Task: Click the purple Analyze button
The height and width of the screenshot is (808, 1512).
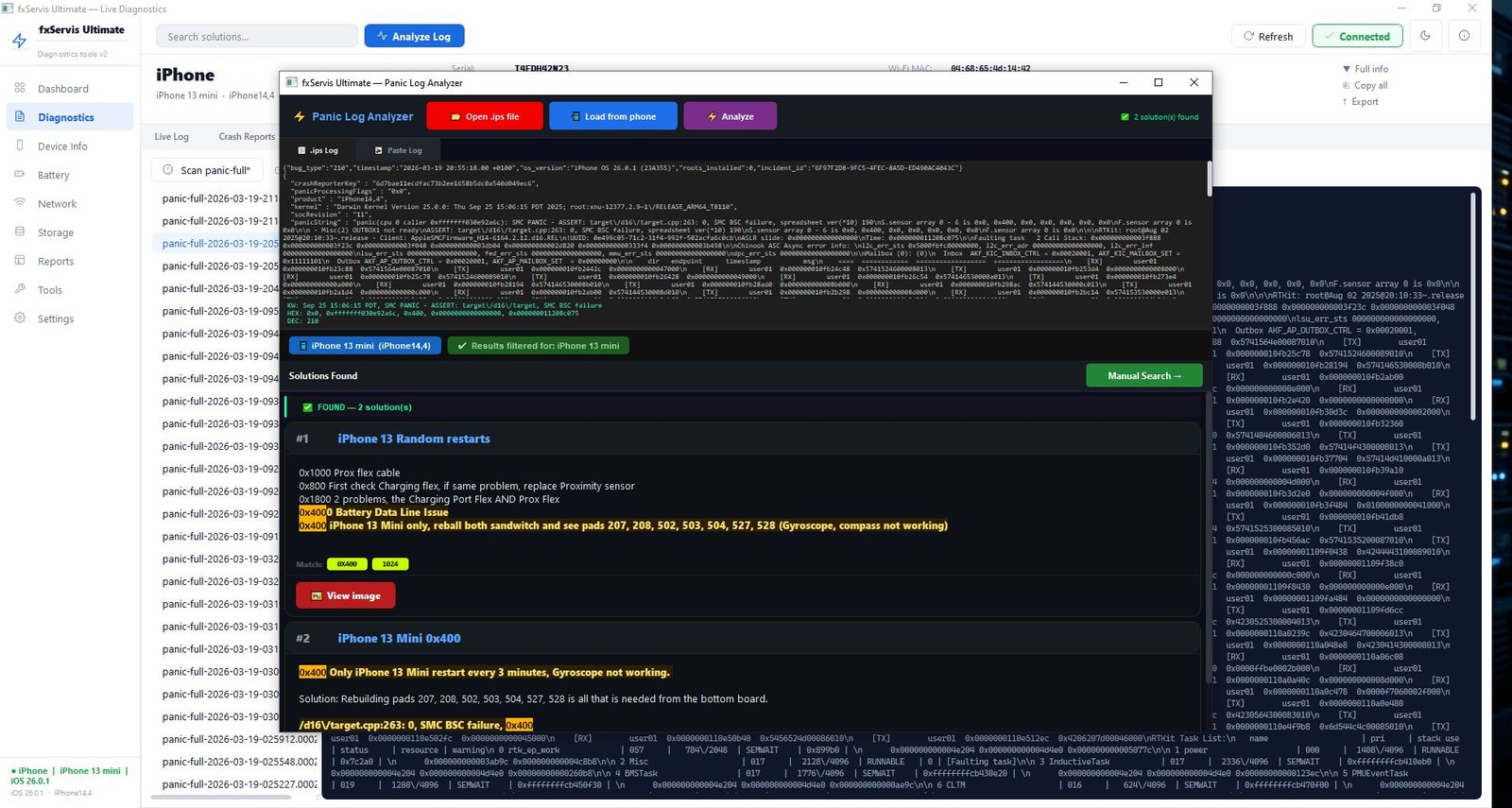Action: [x=730, y=116]
